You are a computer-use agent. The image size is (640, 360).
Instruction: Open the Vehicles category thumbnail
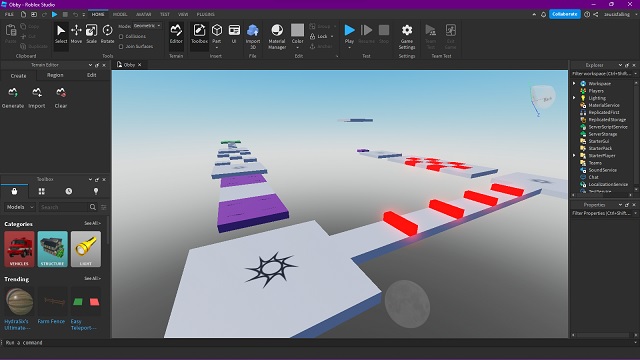pyautogui.click(x=19, y=249)
